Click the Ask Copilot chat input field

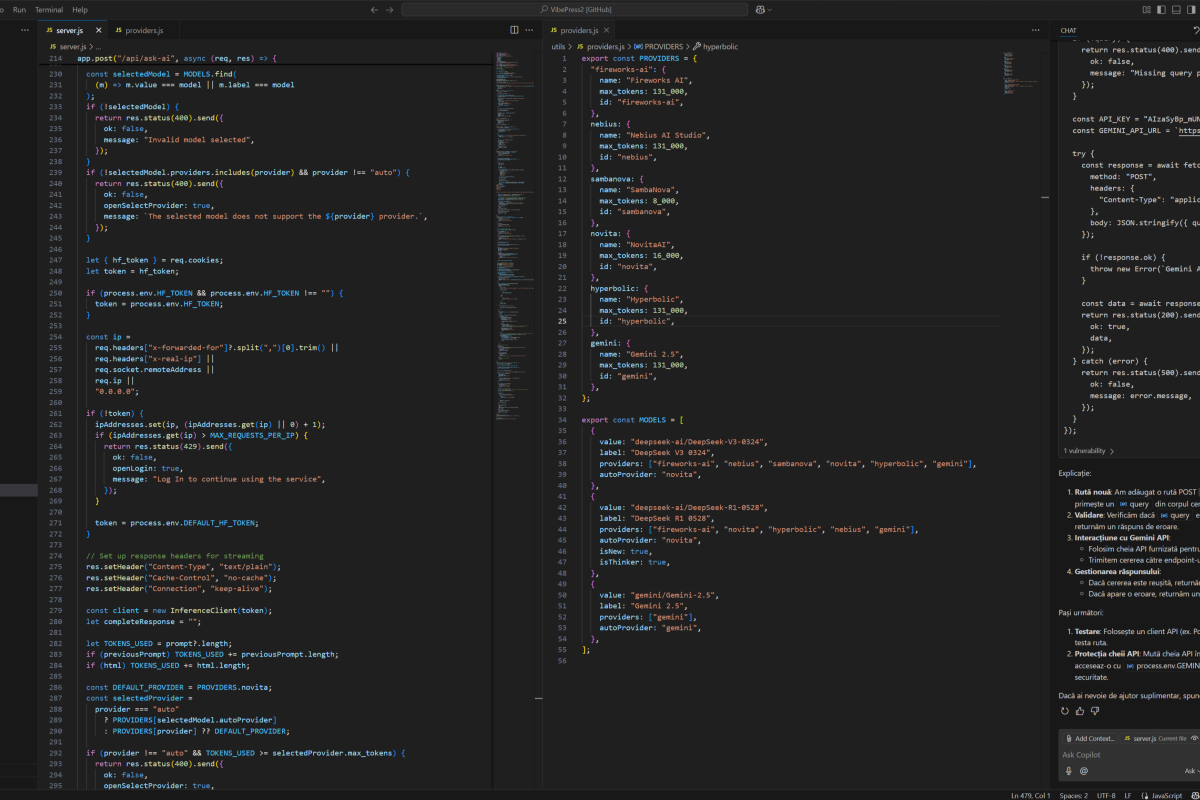point(1130,755)
